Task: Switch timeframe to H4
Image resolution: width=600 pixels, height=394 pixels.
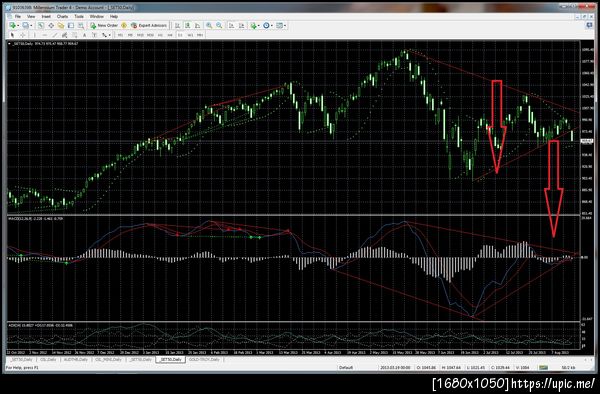Action: click(x=170, y=35)
